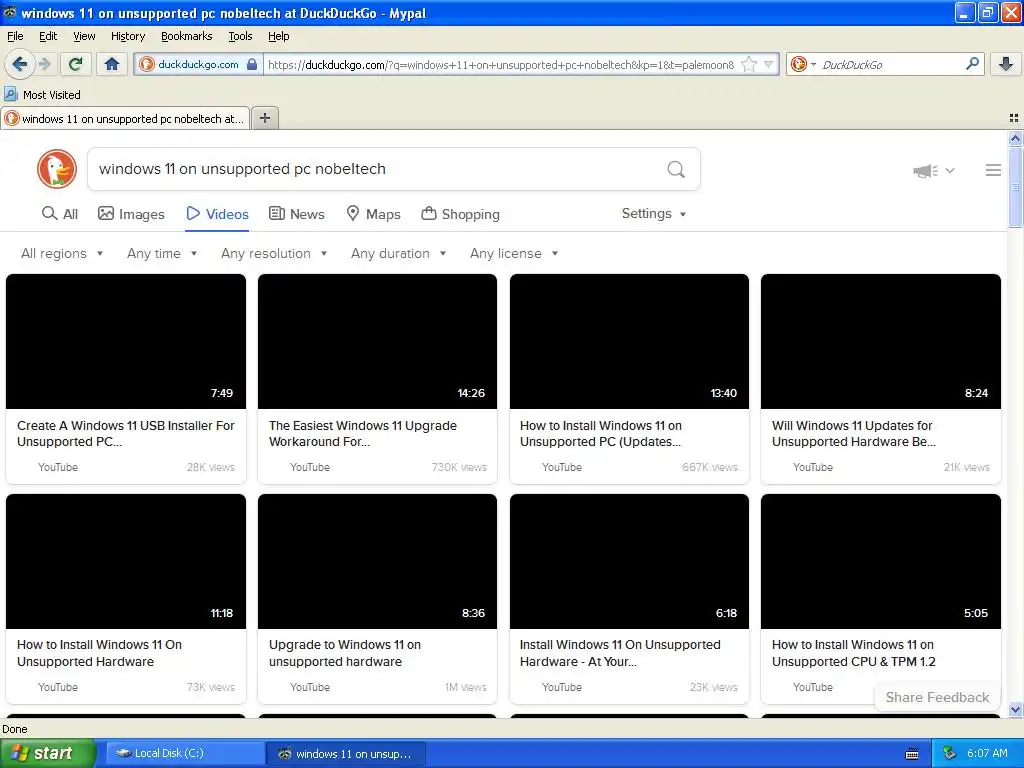Open the Windows start button
1024x768 pixels.
click(x=47, y=753)
